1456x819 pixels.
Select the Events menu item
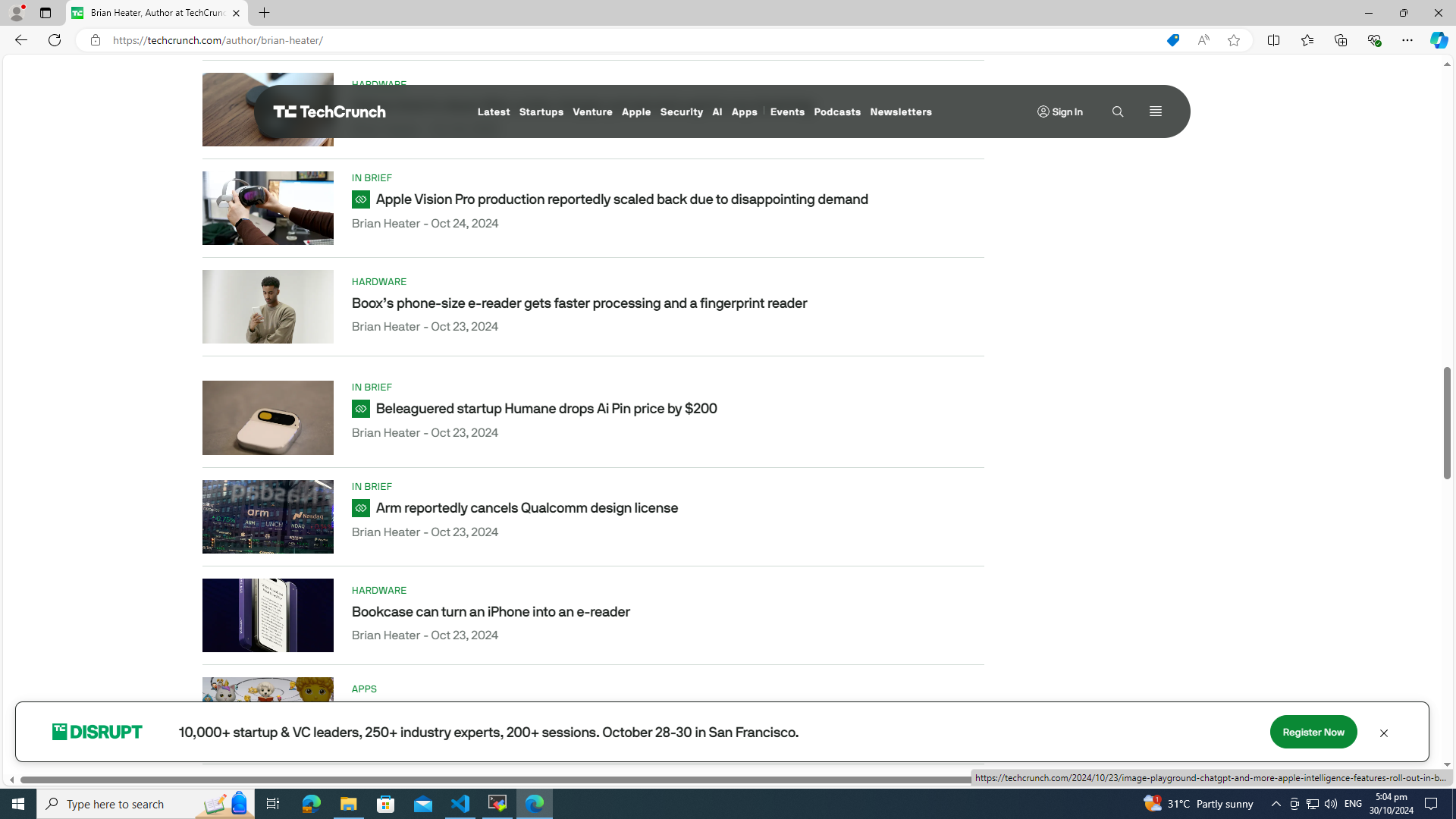(787, 111)
